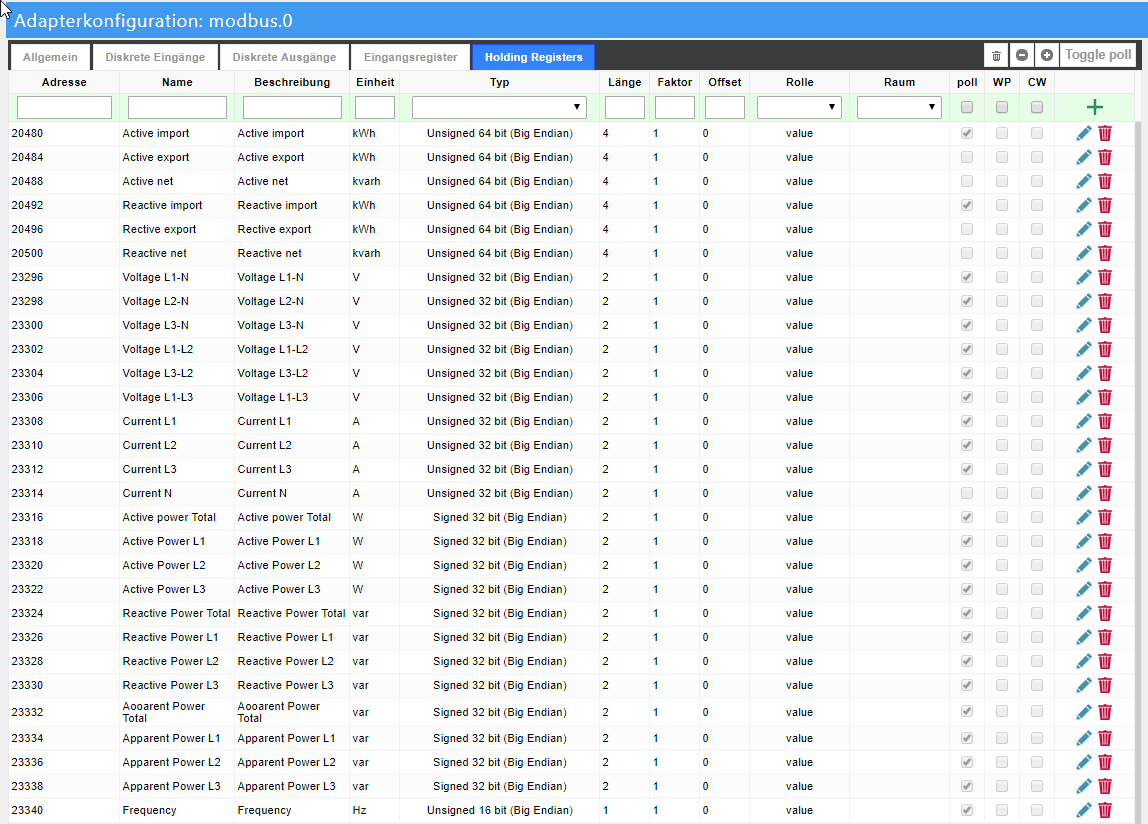Open the Raum filter dropdown
This screenshot has width=1148, height=824.
(x=899, y=108)
